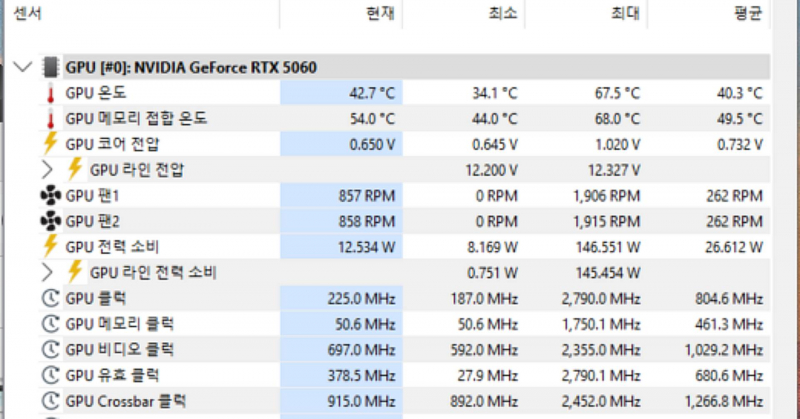Click the fan icon for GPU 팬1

pyautogui.click(x=51, y=196)
